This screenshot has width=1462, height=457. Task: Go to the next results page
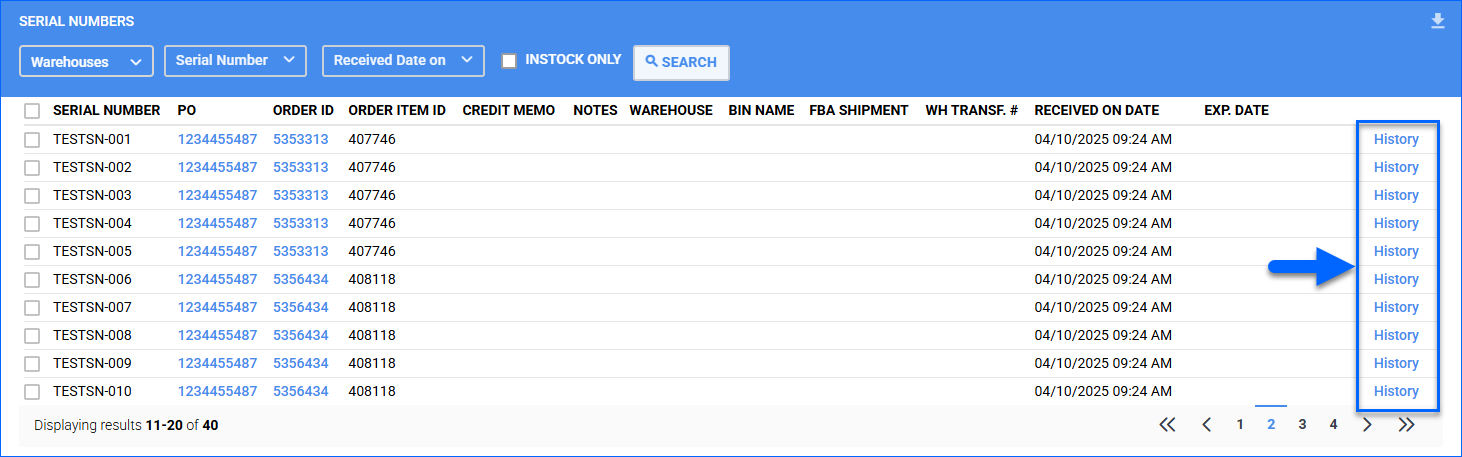pos(1367,425)
